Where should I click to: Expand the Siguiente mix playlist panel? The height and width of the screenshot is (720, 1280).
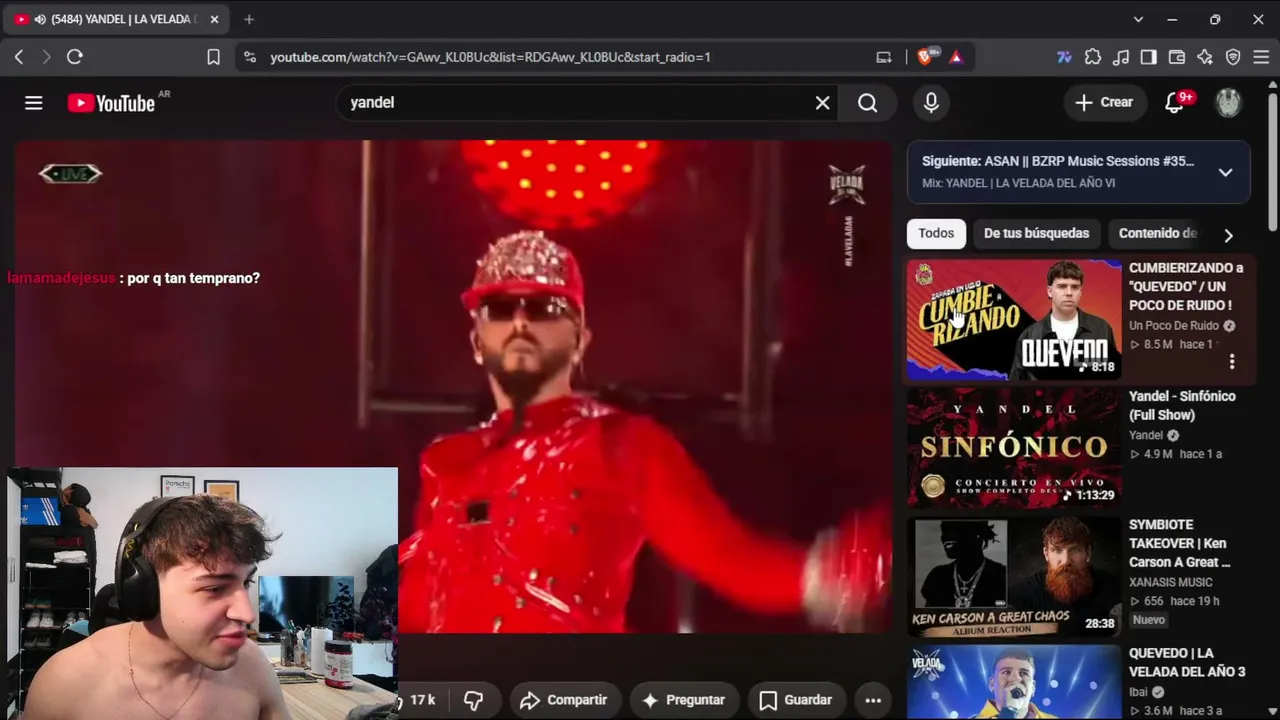1225,172
